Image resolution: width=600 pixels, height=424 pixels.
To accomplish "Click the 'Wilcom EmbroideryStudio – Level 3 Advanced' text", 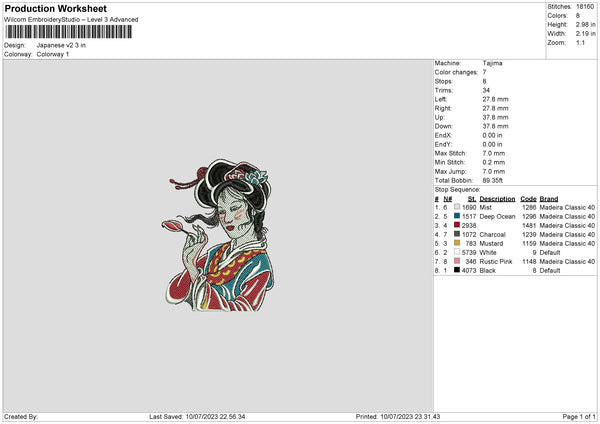I will pyautogui.click(x=71, y=20).
